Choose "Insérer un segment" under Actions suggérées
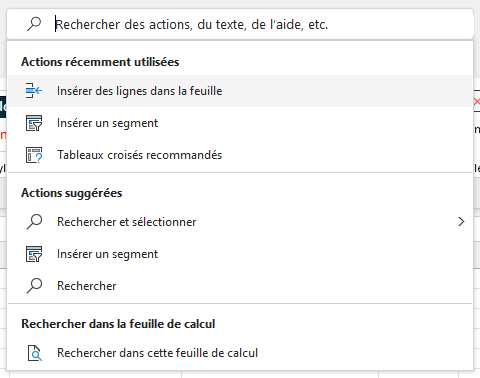The width and height of the screenshot is (480, 378). [x=240, y=254]
